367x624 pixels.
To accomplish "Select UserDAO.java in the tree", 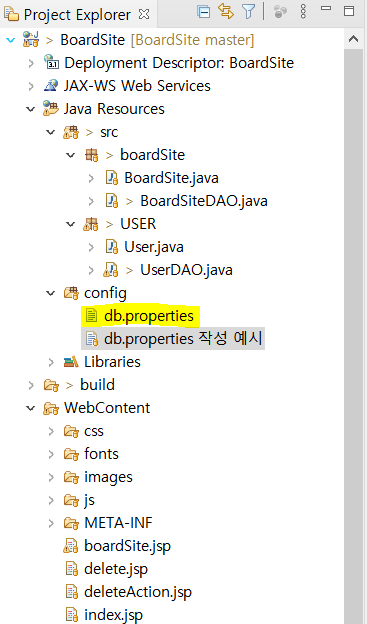I will (x=186, y=270).
